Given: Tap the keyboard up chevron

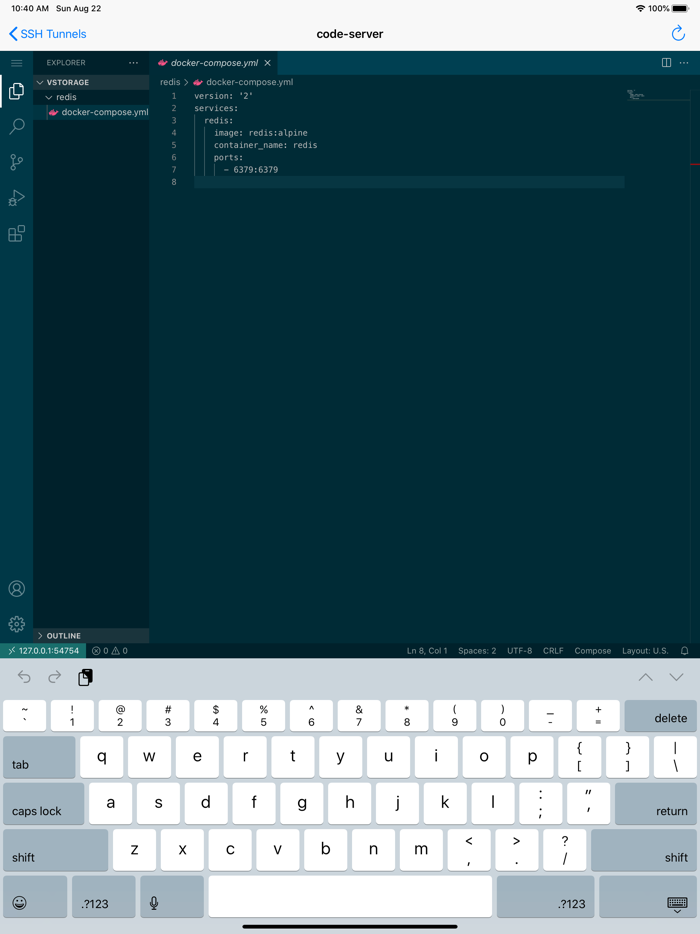Looking at the screenshot, I should 645,677.
